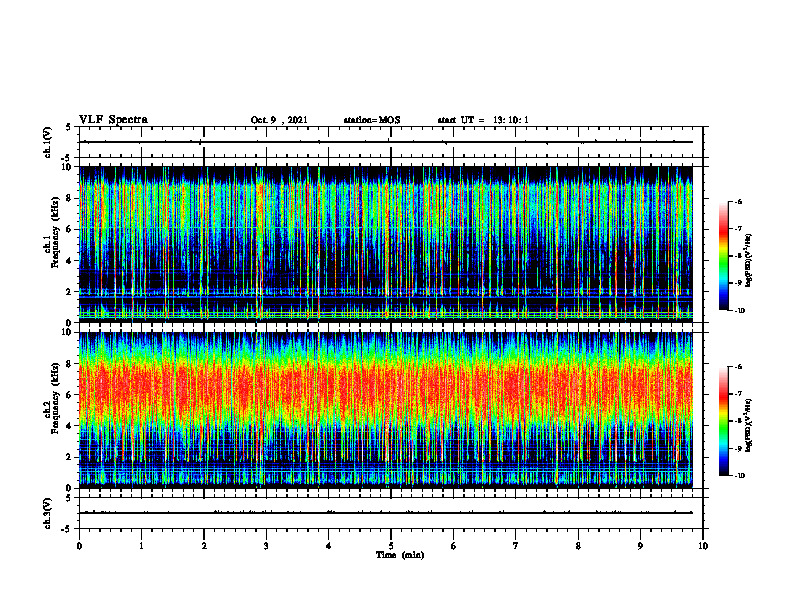The height and width of the screenshot is (612, 792).
Task: Click the time axis tick label "9"
Action: click(x=640, y=546)
